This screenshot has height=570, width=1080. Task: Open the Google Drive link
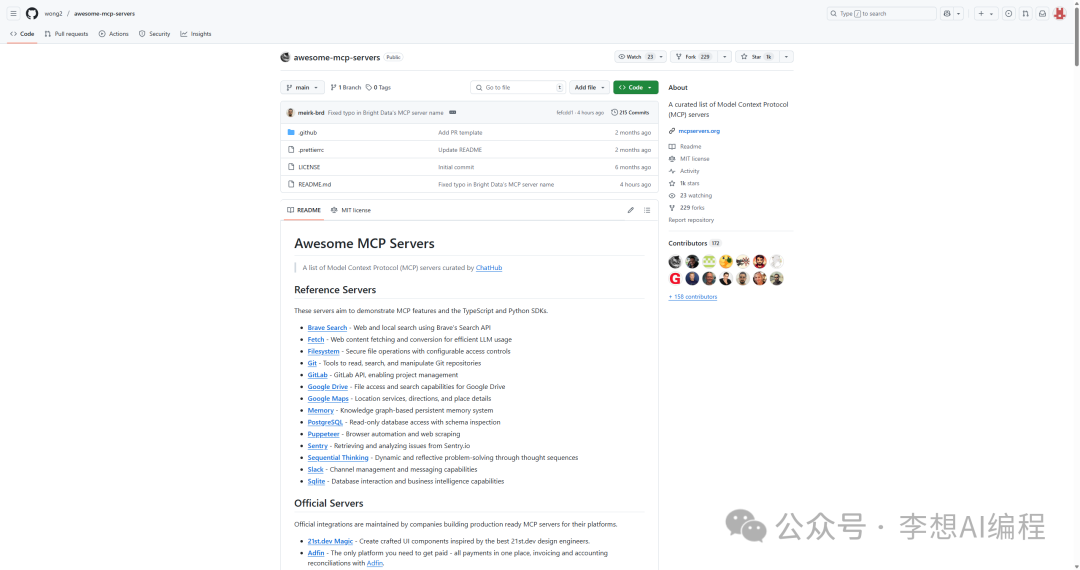pyautogui.click(x=328, y=387)
